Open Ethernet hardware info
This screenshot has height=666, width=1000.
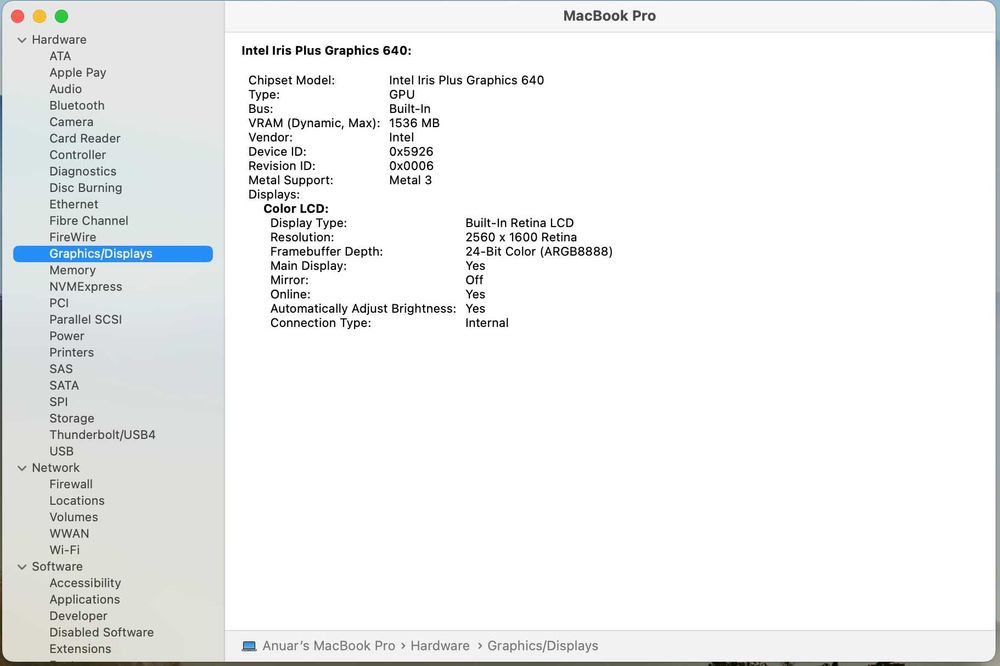(x=74, y=204)
